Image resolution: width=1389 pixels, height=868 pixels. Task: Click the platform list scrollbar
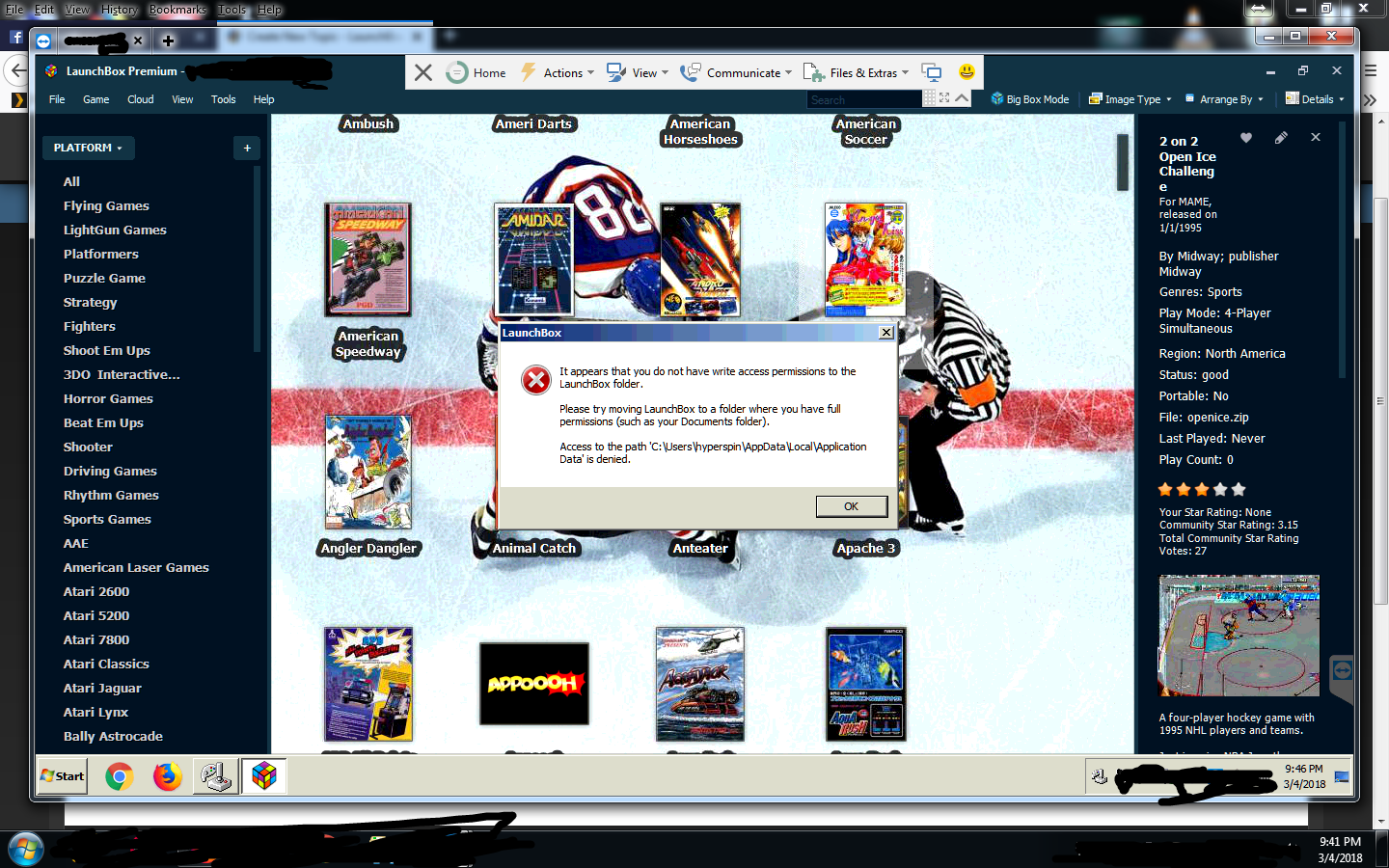[x=257, y=260]
